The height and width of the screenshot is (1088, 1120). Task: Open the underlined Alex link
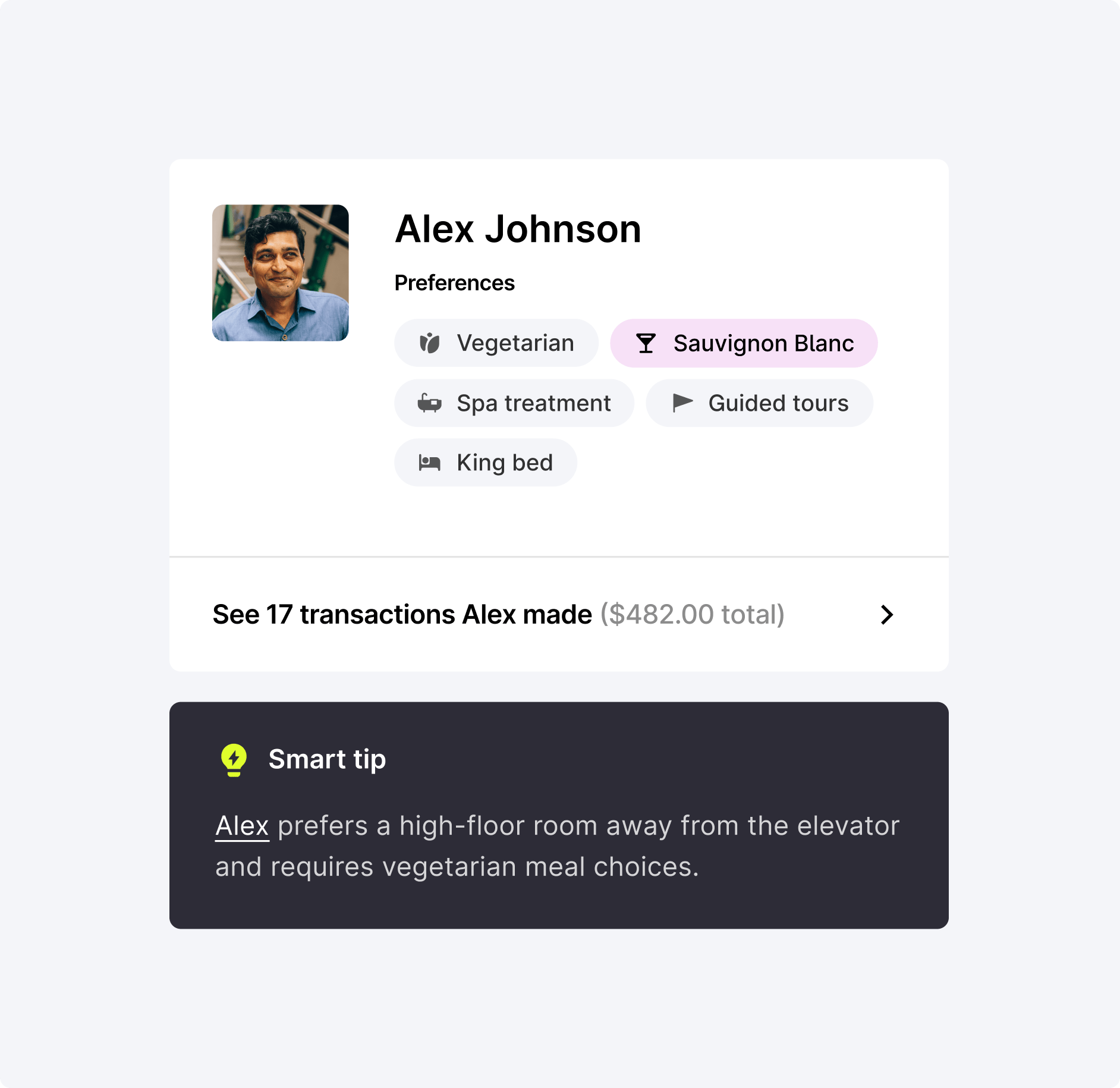pyautogui.click(x=241, y=825)
